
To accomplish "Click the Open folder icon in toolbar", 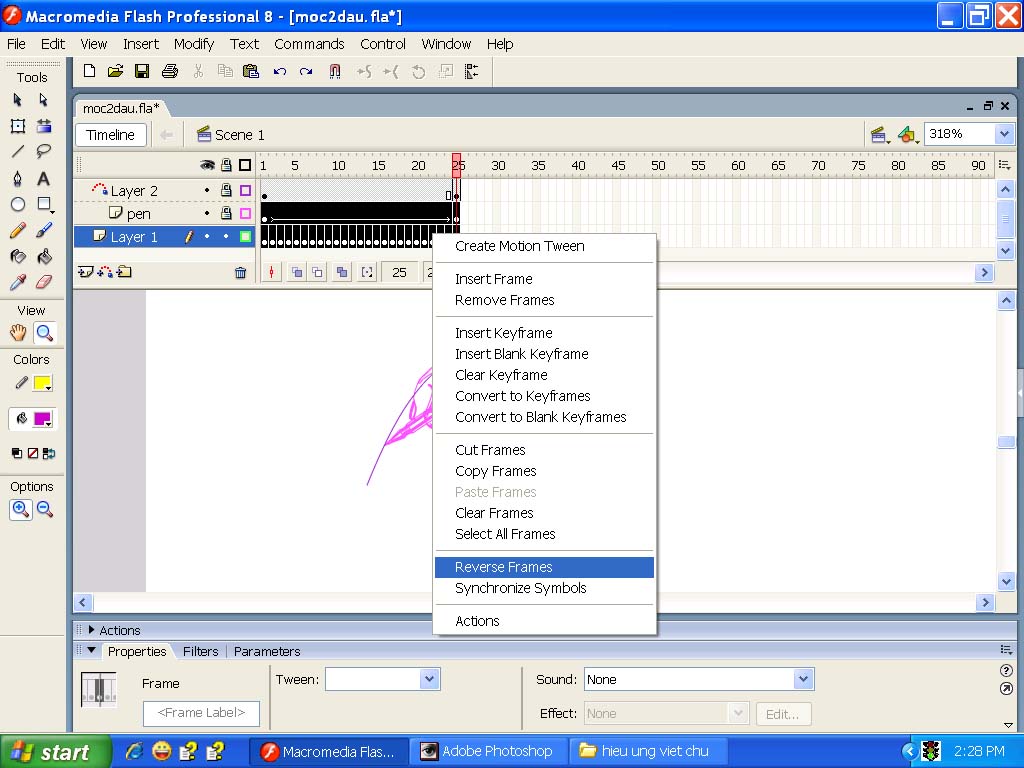I will (x=116, y=71).
